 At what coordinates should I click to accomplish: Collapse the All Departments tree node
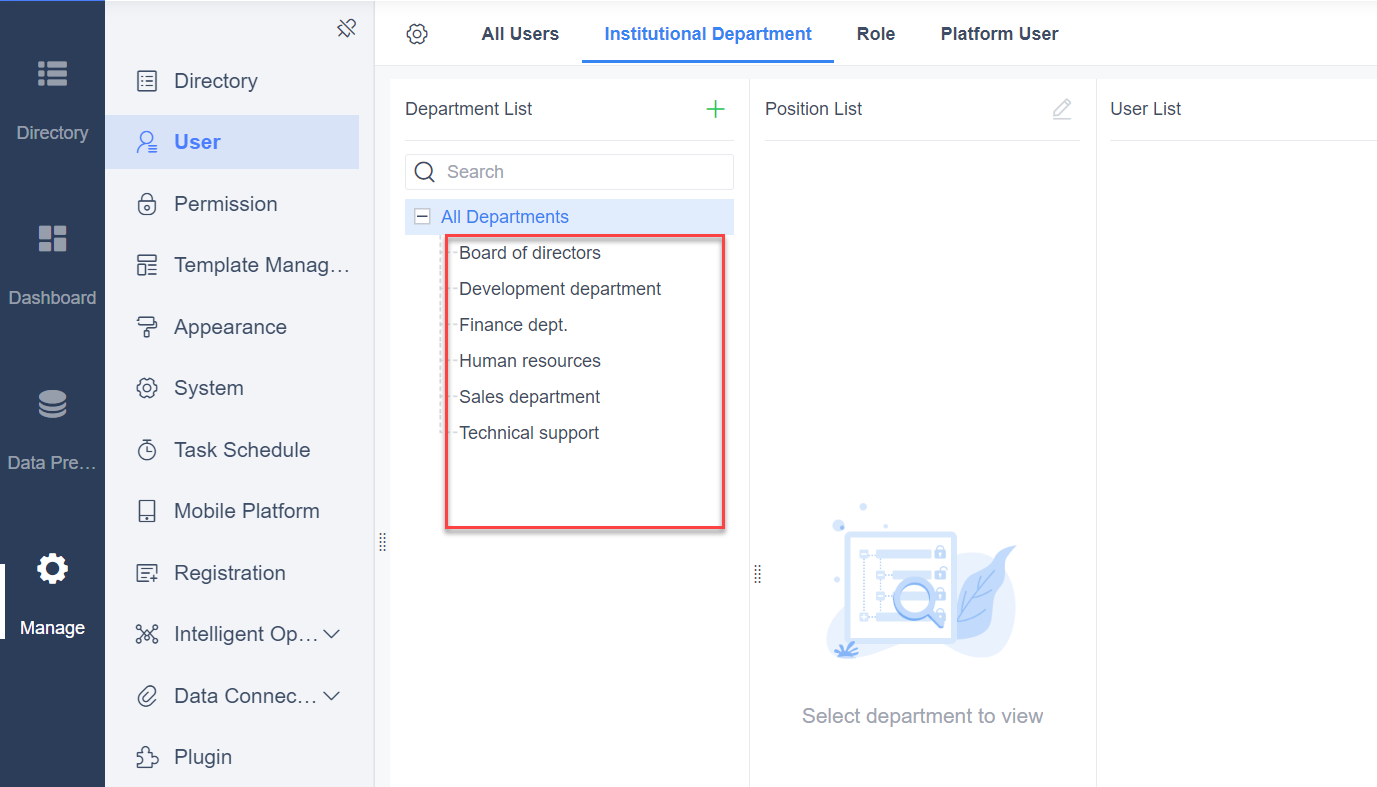422,216
